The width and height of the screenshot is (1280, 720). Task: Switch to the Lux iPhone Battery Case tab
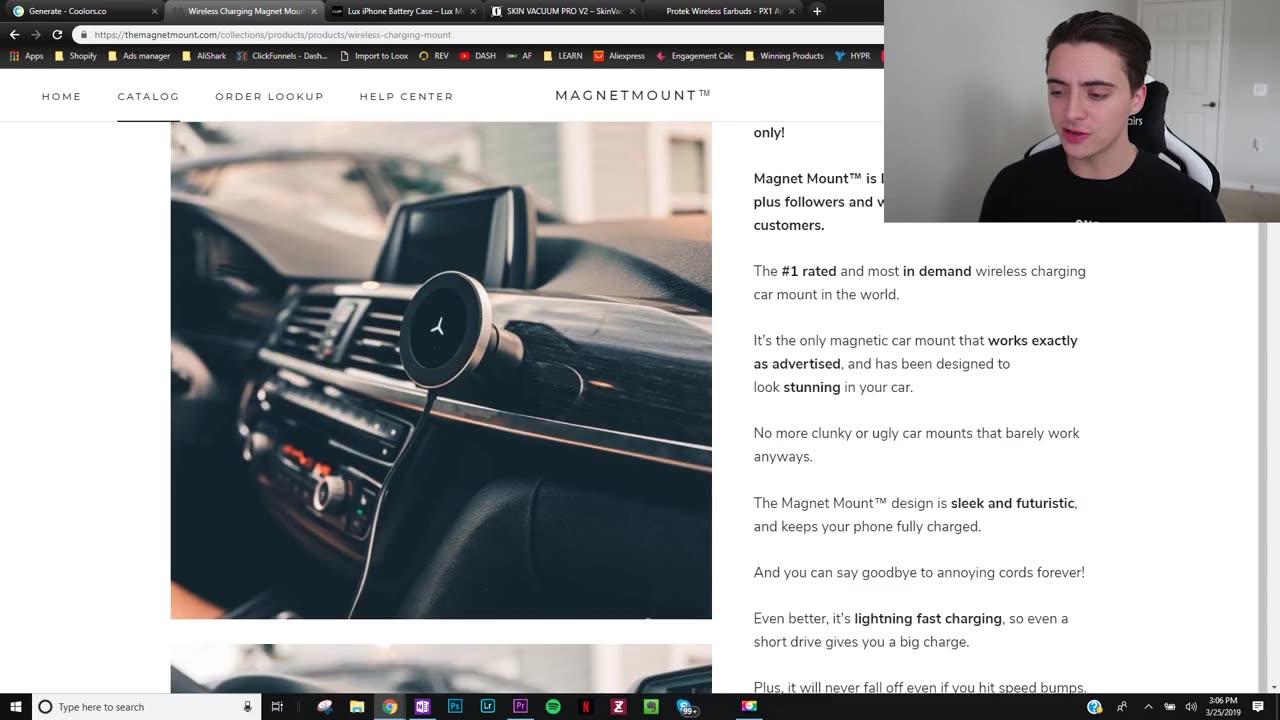pos(404,11)
